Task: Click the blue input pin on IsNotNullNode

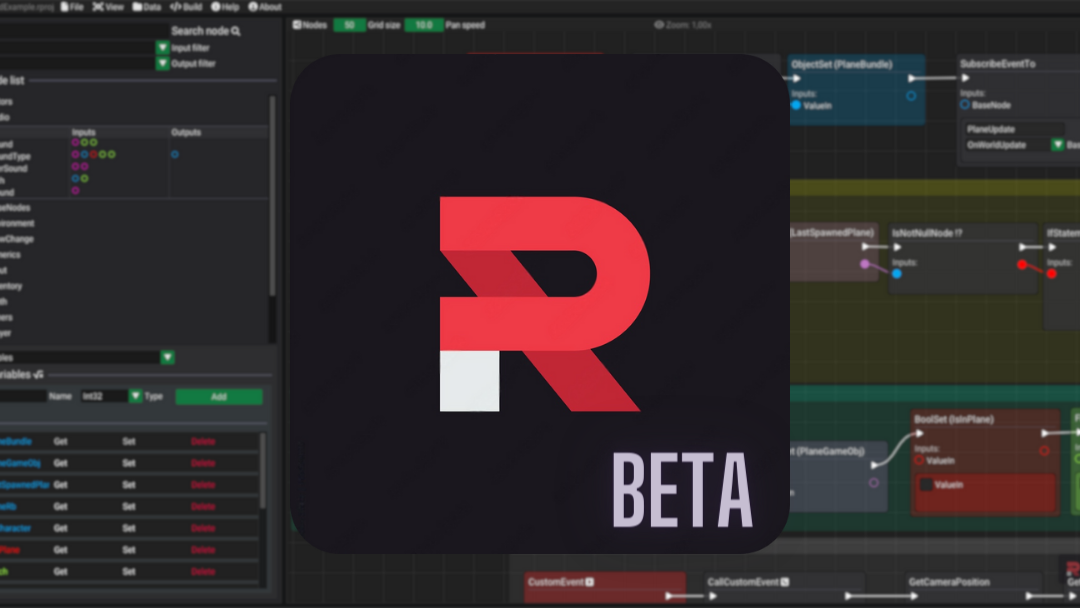Action: coord(896,273)
